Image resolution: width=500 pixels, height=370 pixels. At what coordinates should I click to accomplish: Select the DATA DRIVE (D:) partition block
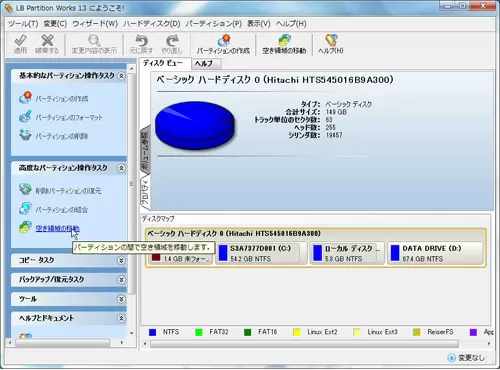[435, 253]
